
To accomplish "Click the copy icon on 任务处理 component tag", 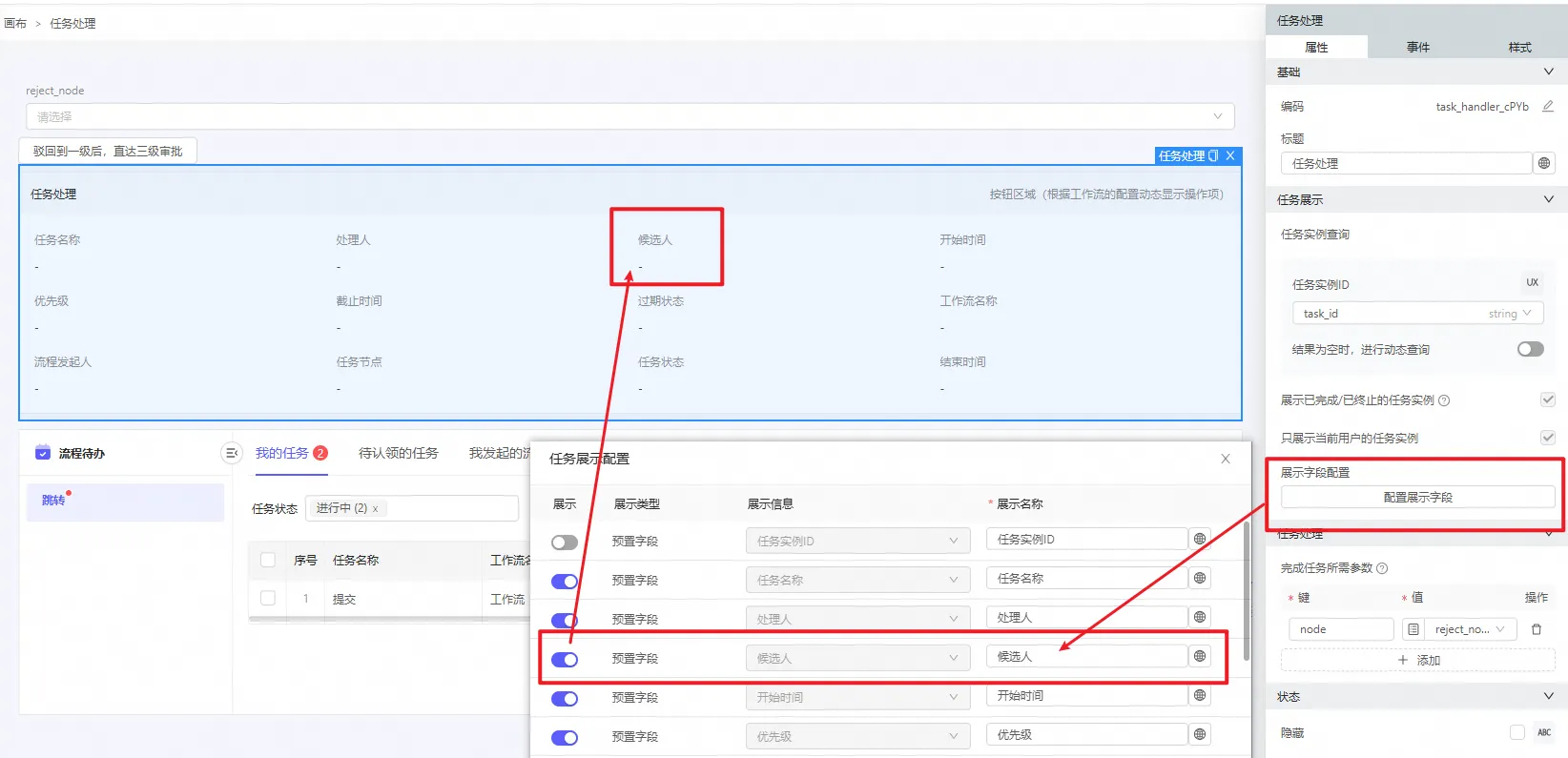I will point(1213,155).
